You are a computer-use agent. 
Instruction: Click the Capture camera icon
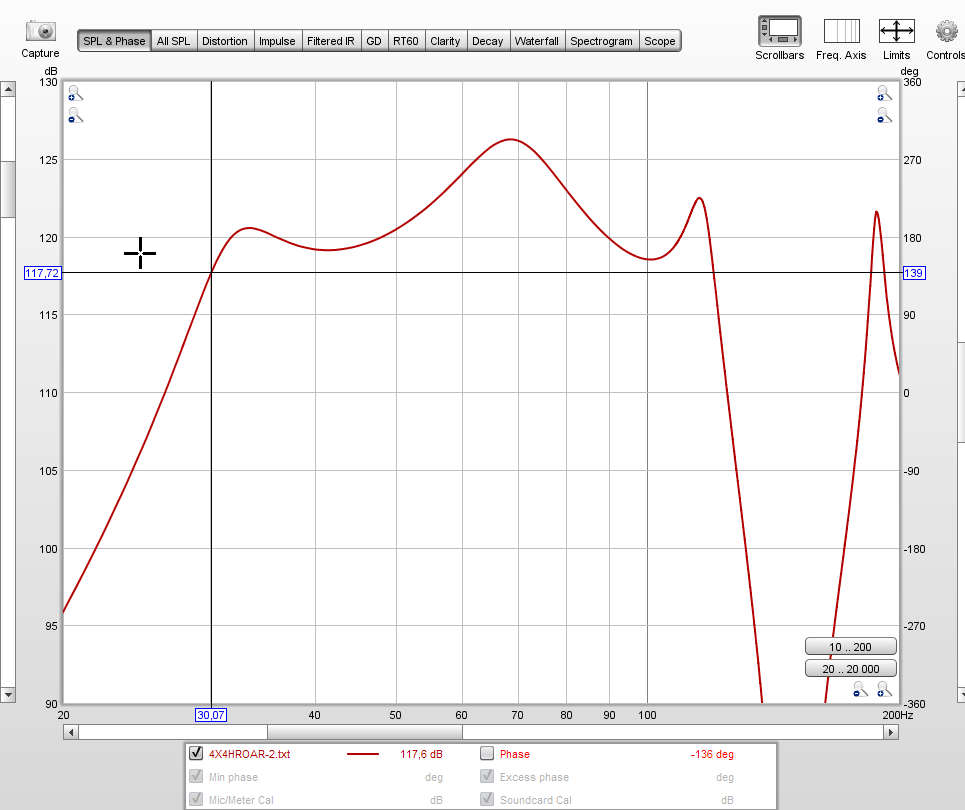tap(41, 31)
